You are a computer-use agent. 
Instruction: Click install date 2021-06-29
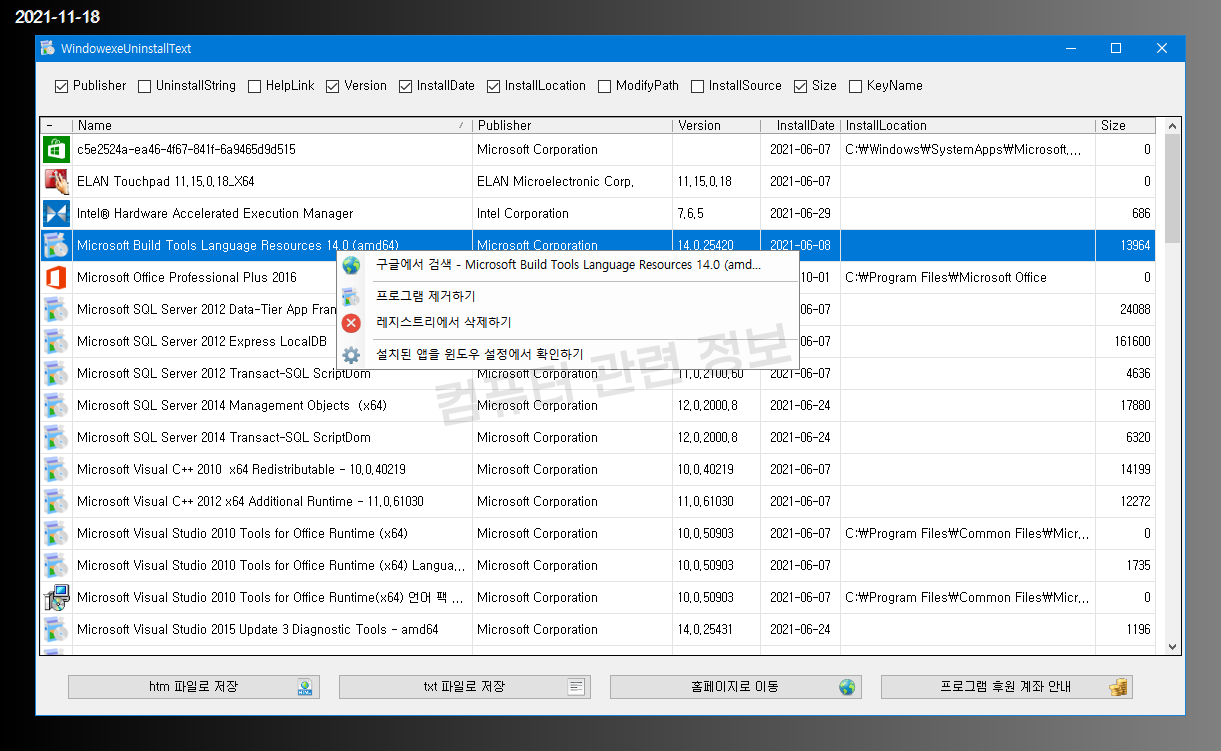click(800, 214)
